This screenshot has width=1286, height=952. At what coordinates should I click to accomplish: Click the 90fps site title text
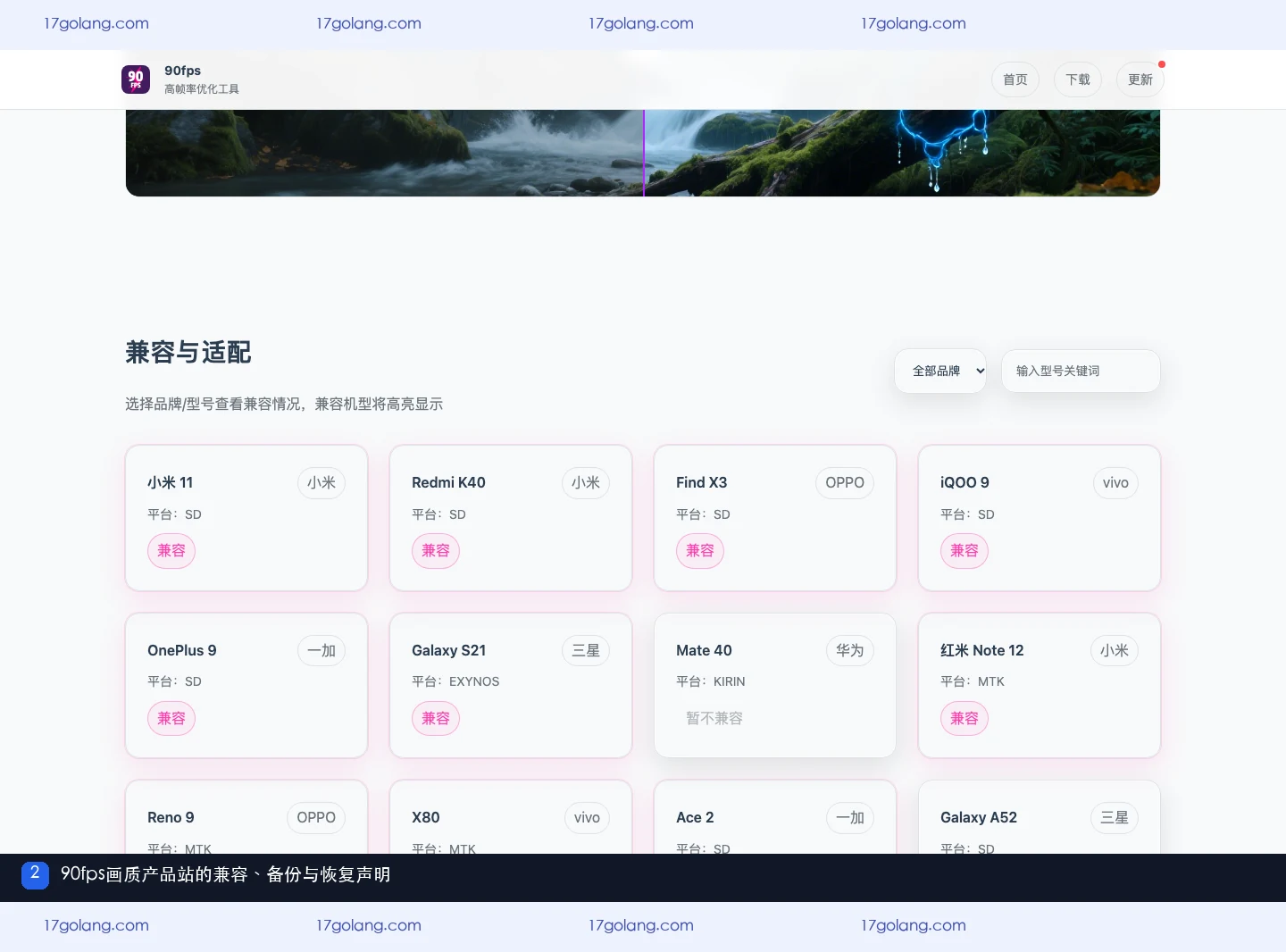tap(183, 71)
